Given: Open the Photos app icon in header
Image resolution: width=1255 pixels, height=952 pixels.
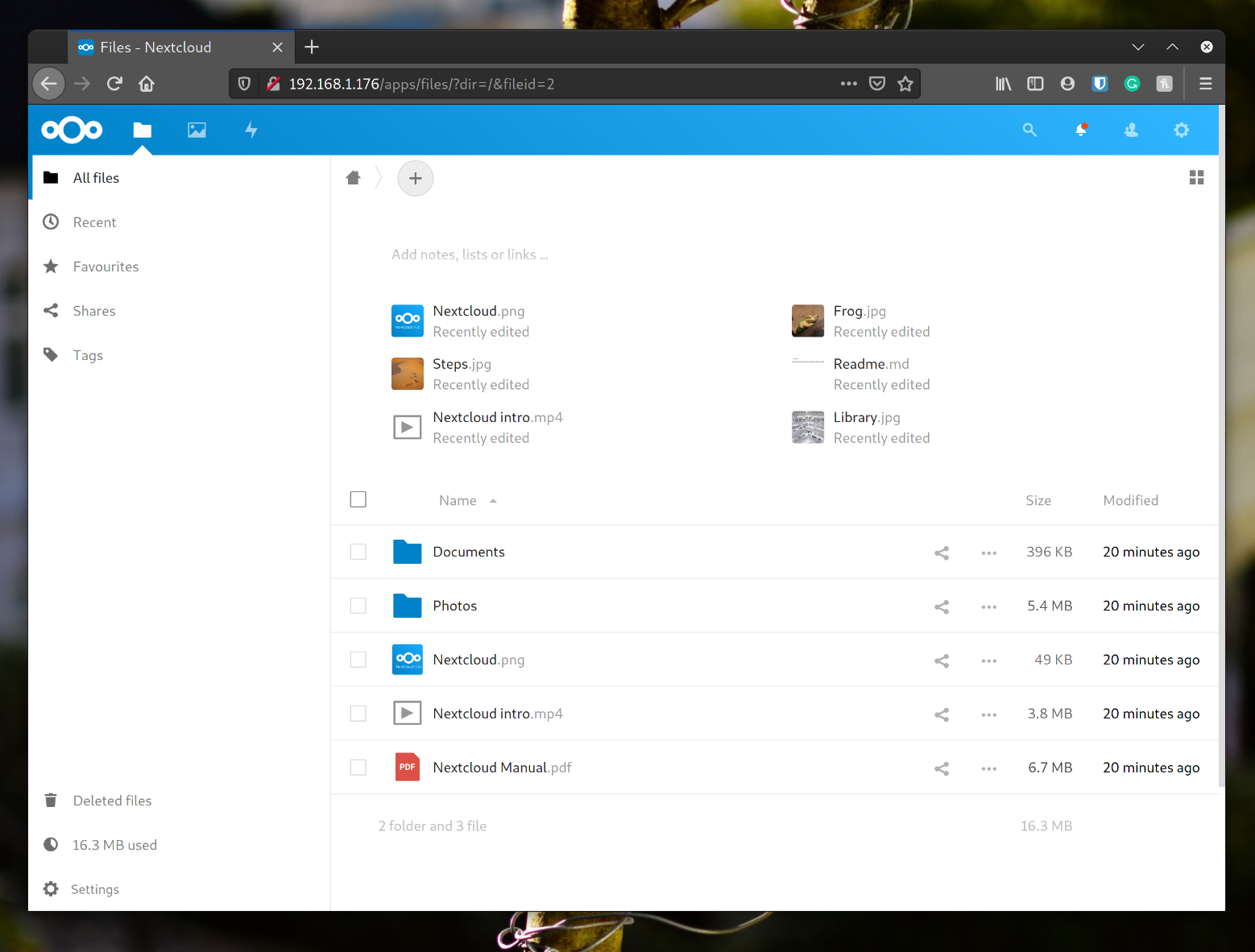Looking at the screenshot, I should (x=197, y=130).
